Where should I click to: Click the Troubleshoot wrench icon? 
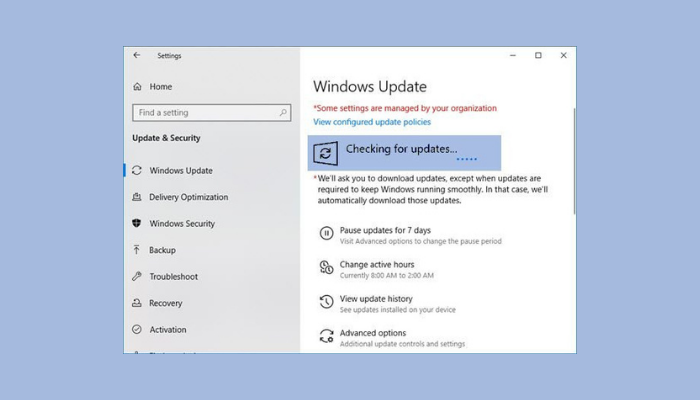pos(137,276)
